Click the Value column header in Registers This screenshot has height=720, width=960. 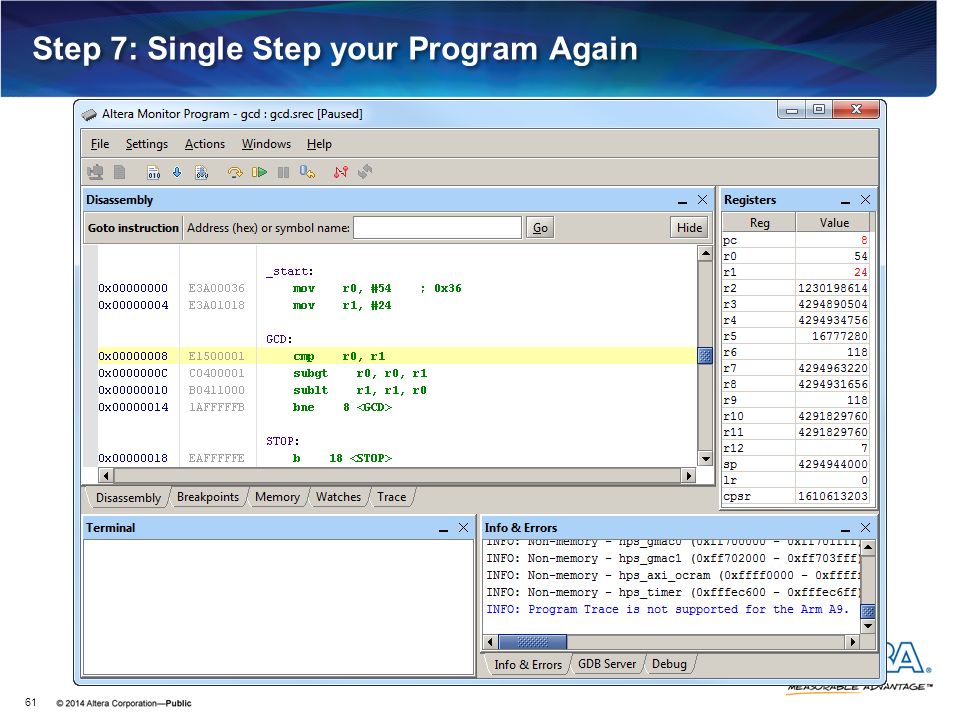point(834,223)
